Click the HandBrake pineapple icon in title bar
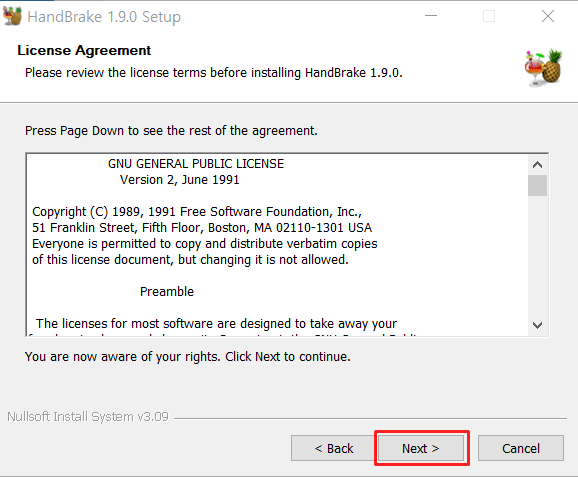The image size is (578, 477). coord(13,16)
